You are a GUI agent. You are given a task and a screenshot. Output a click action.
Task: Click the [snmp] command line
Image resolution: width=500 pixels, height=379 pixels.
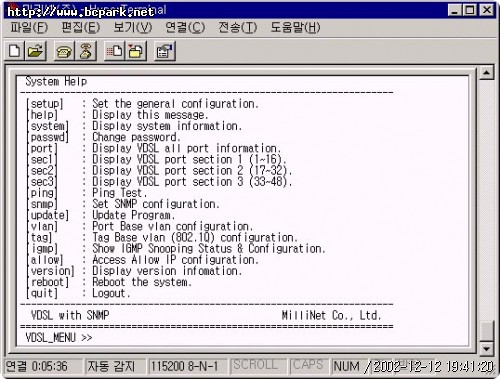pos(123,204)
